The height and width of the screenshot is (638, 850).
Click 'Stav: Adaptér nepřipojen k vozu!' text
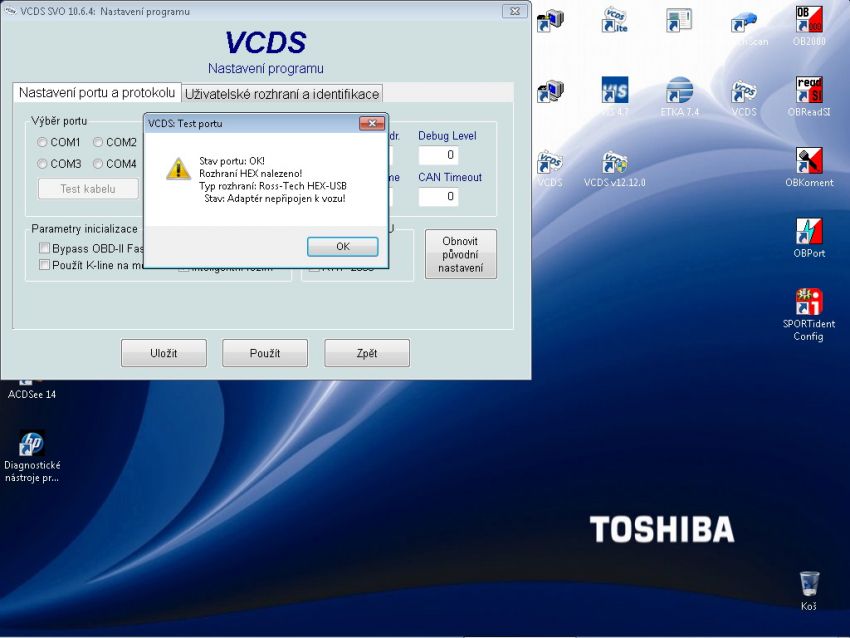tap(275, 198)
